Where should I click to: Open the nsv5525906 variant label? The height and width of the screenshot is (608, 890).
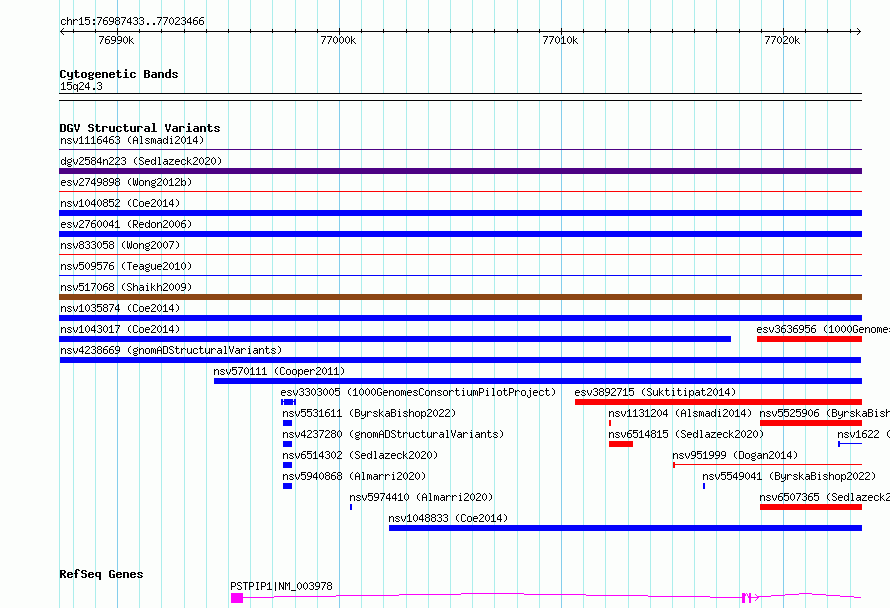pyautogui.click(x=825, y=413)
